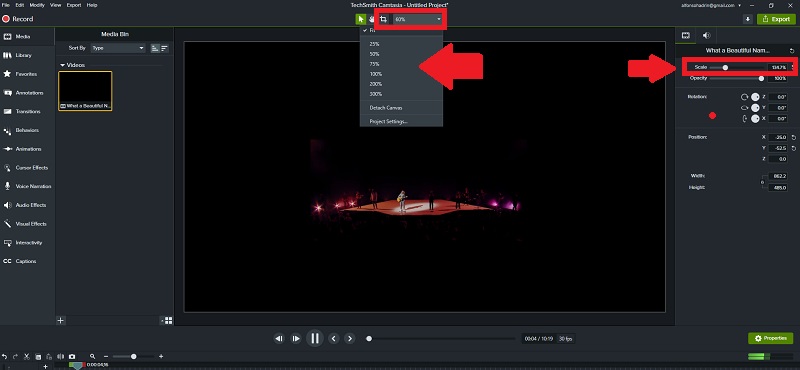Open the Modify menu

37,5
